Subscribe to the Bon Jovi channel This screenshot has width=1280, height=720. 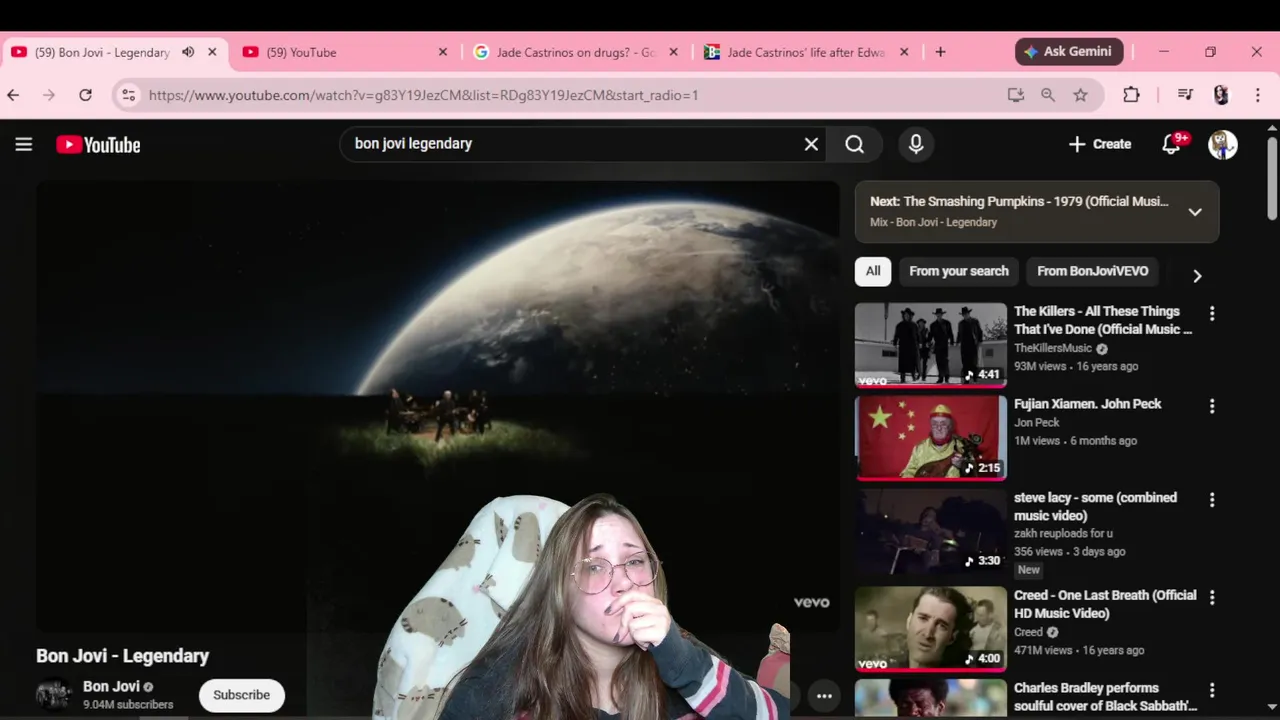click(x=241, y=695)
